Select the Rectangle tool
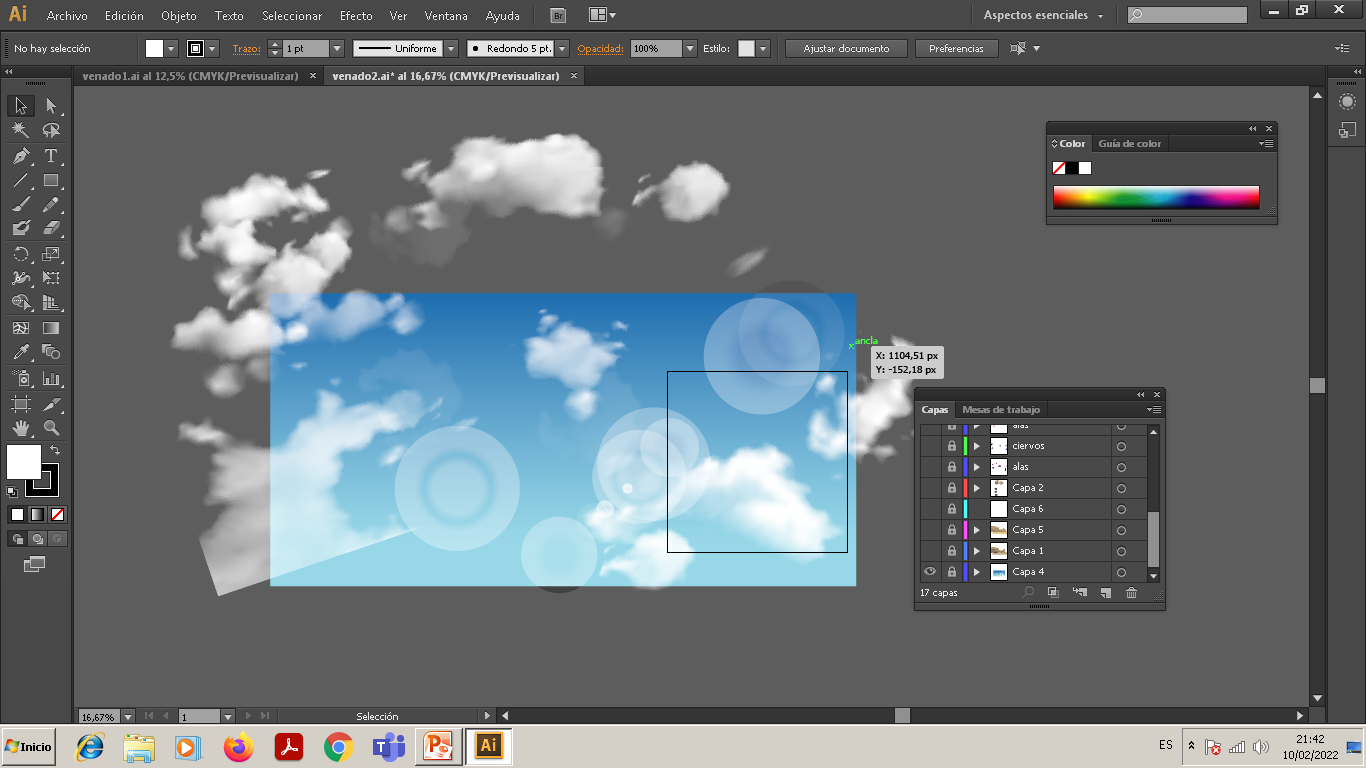Screen dimensions: 1366x768 coord(51,180)
